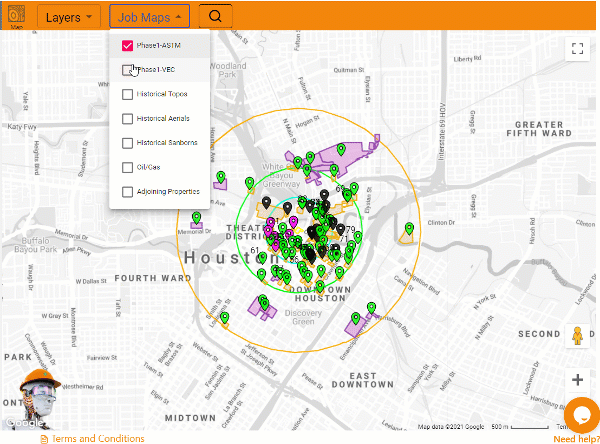Click the map logo icon in header

(16, 14)
